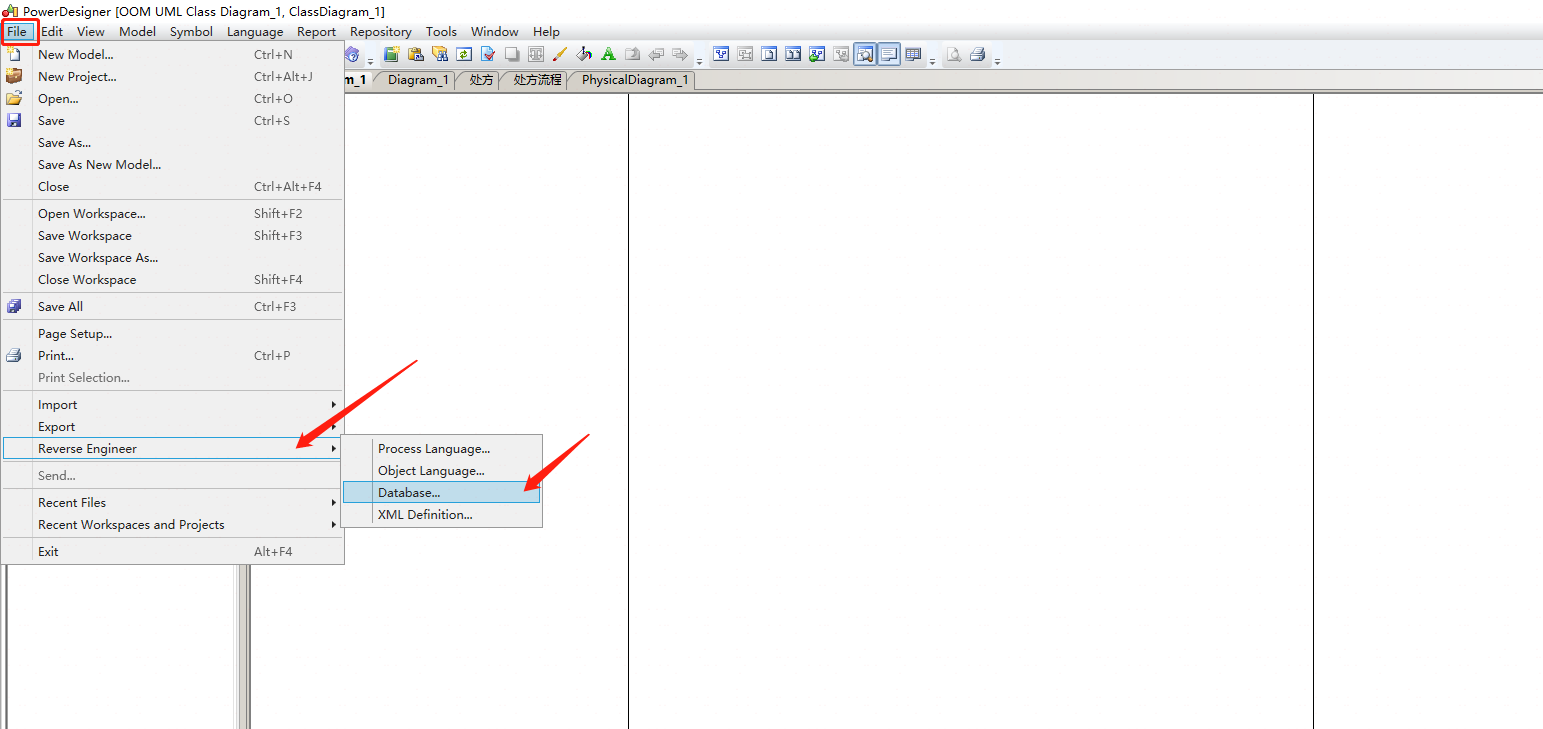Screen dimensions: 1543x729
Task: Open the Repository menu
Action: [x=381, y=32]
